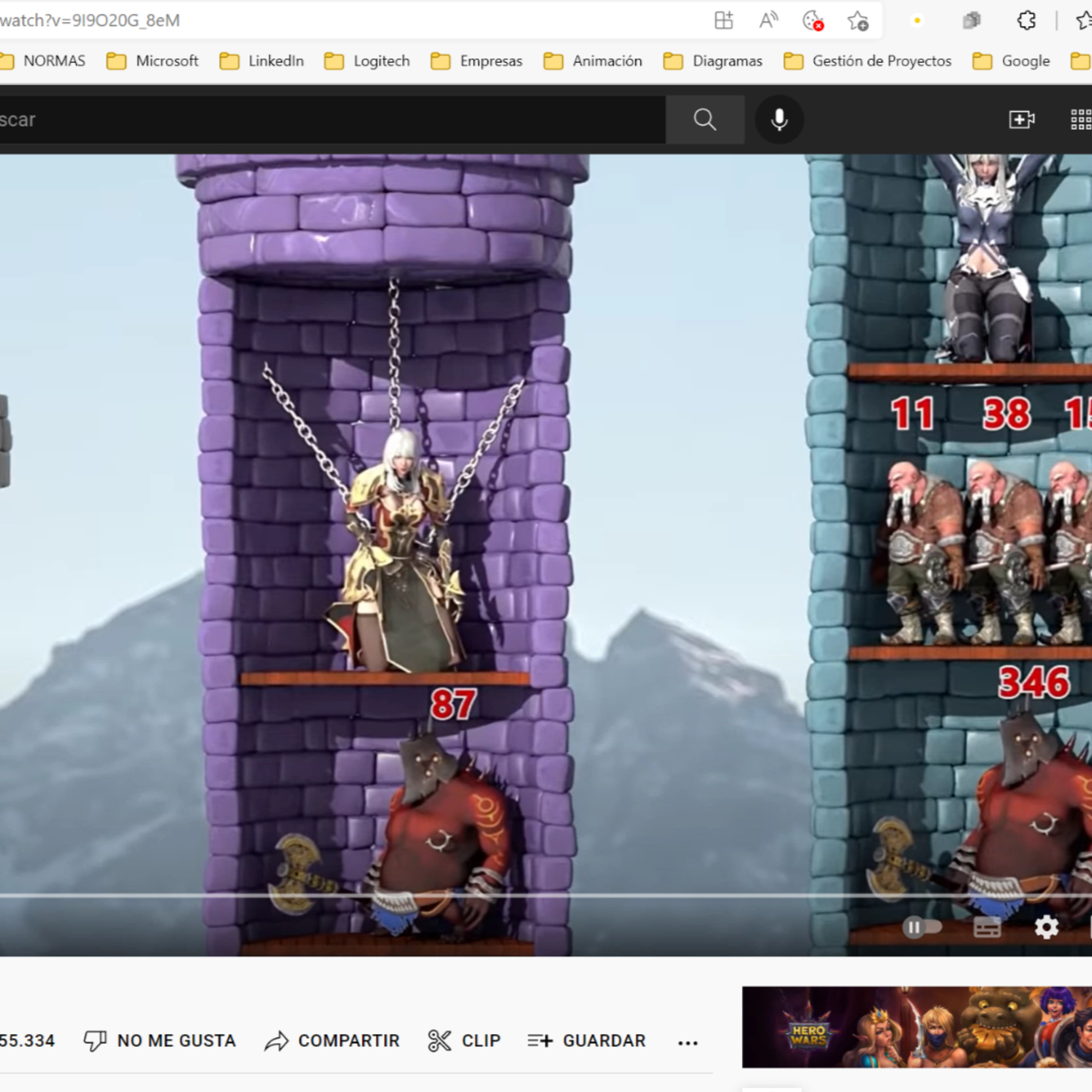Click the COMPARTIR share button
1092x1092 pixels.
point(332,1041)
